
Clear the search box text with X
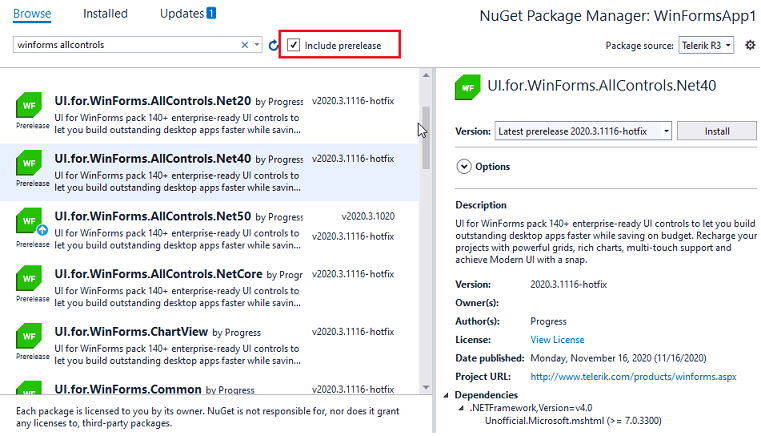pyautogui.click(x=245, y=45)
